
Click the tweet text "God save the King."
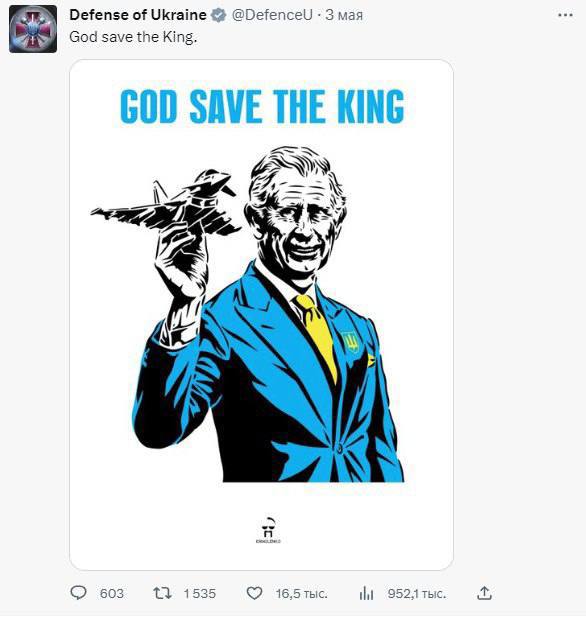pos(133,37)
